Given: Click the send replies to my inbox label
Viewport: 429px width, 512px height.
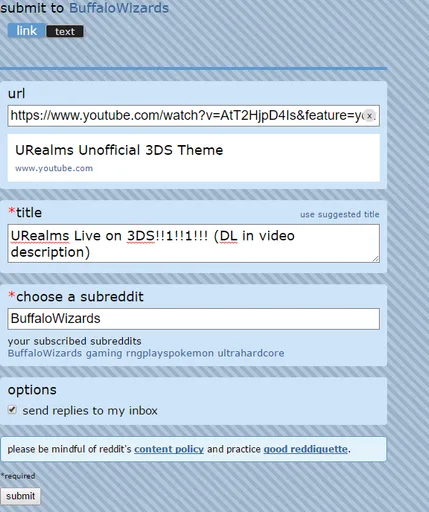Looking at the screenshot, I should click(90, 411).
